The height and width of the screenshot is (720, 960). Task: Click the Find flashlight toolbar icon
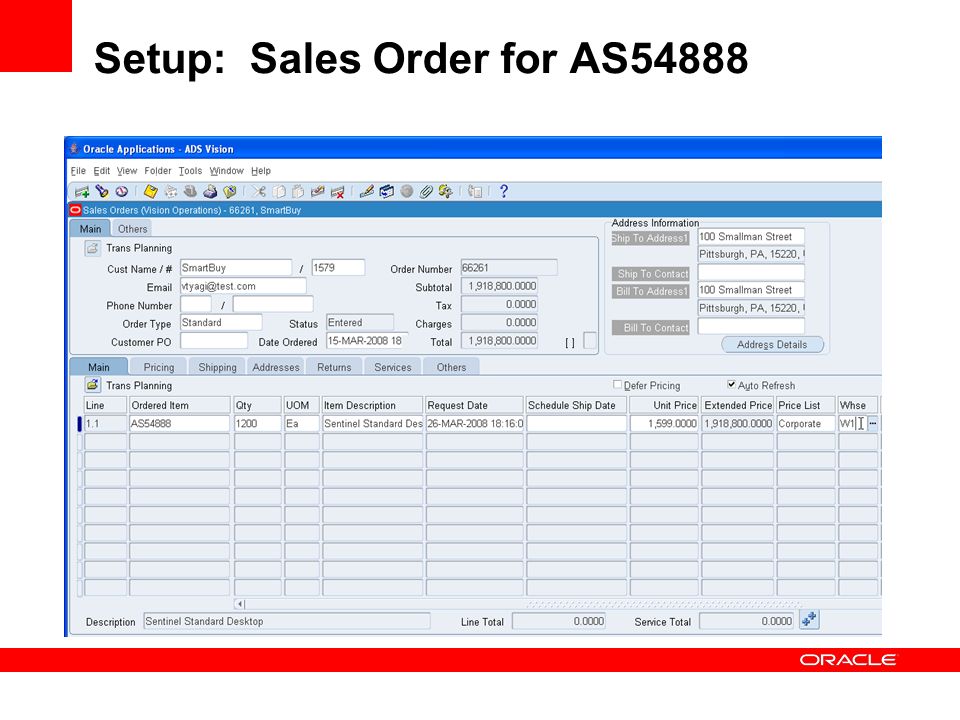point(102,192)
